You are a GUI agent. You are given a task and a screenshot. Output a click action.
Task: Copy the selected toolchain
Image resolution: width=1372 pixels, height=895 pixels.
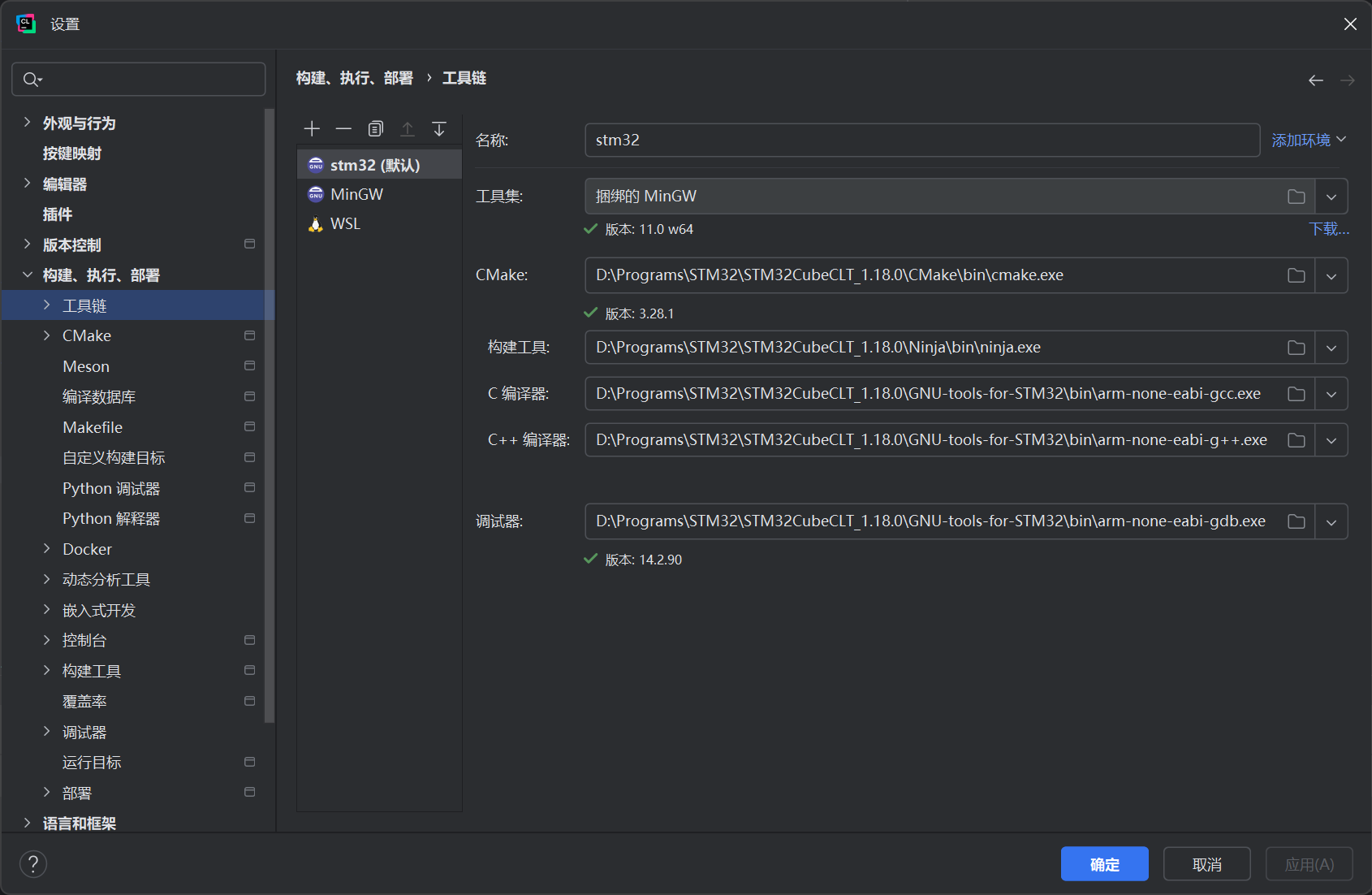pos(375,129)
